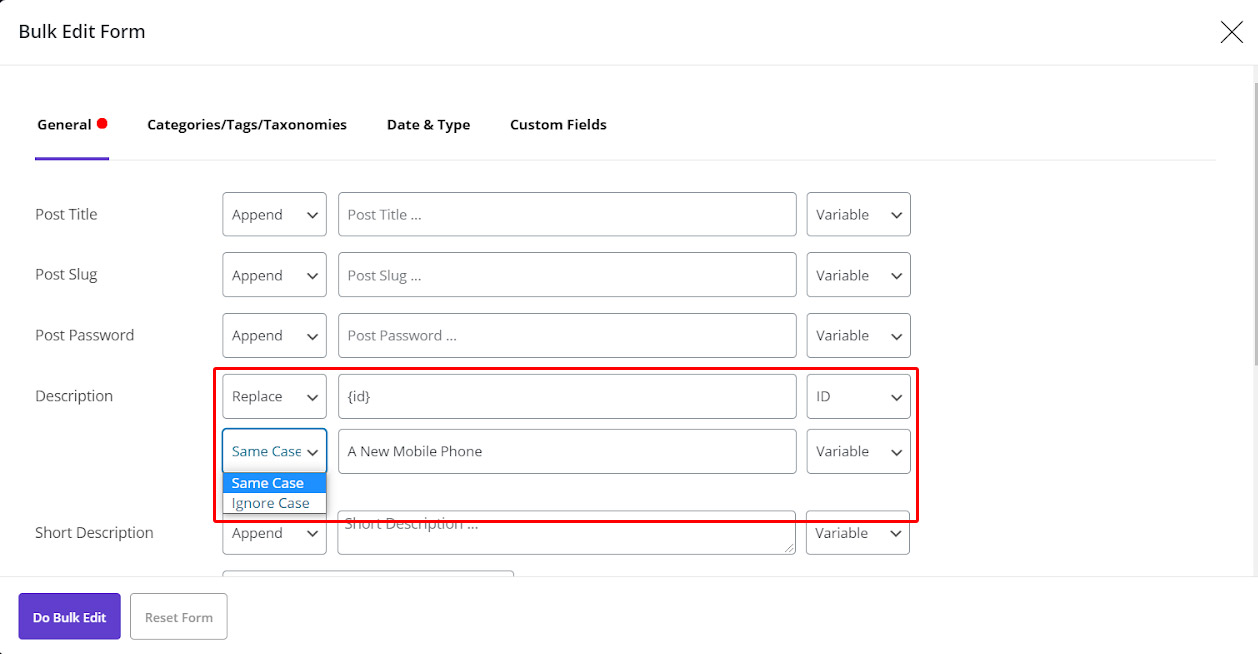
Task: Open the Post Password Append dropdown
Action: (274, 336)
